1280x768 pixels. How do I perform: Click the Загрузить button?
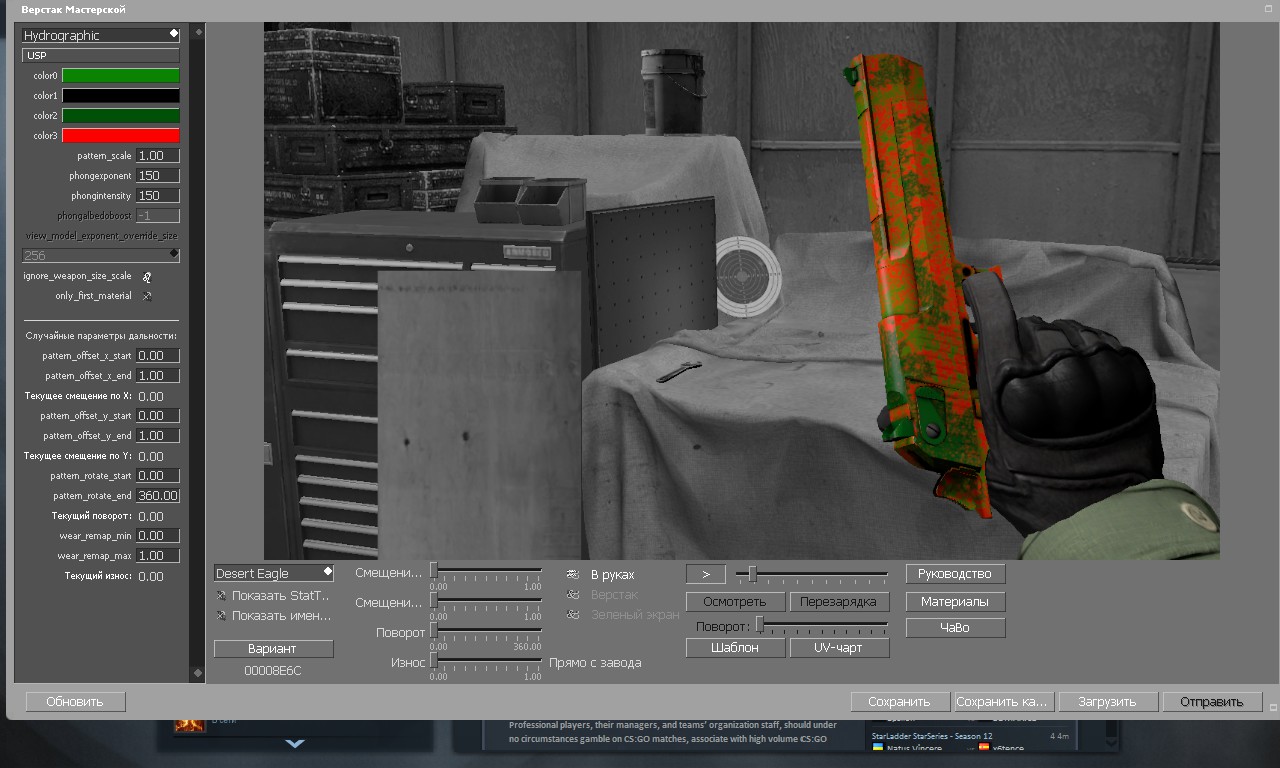(1108, 702)
